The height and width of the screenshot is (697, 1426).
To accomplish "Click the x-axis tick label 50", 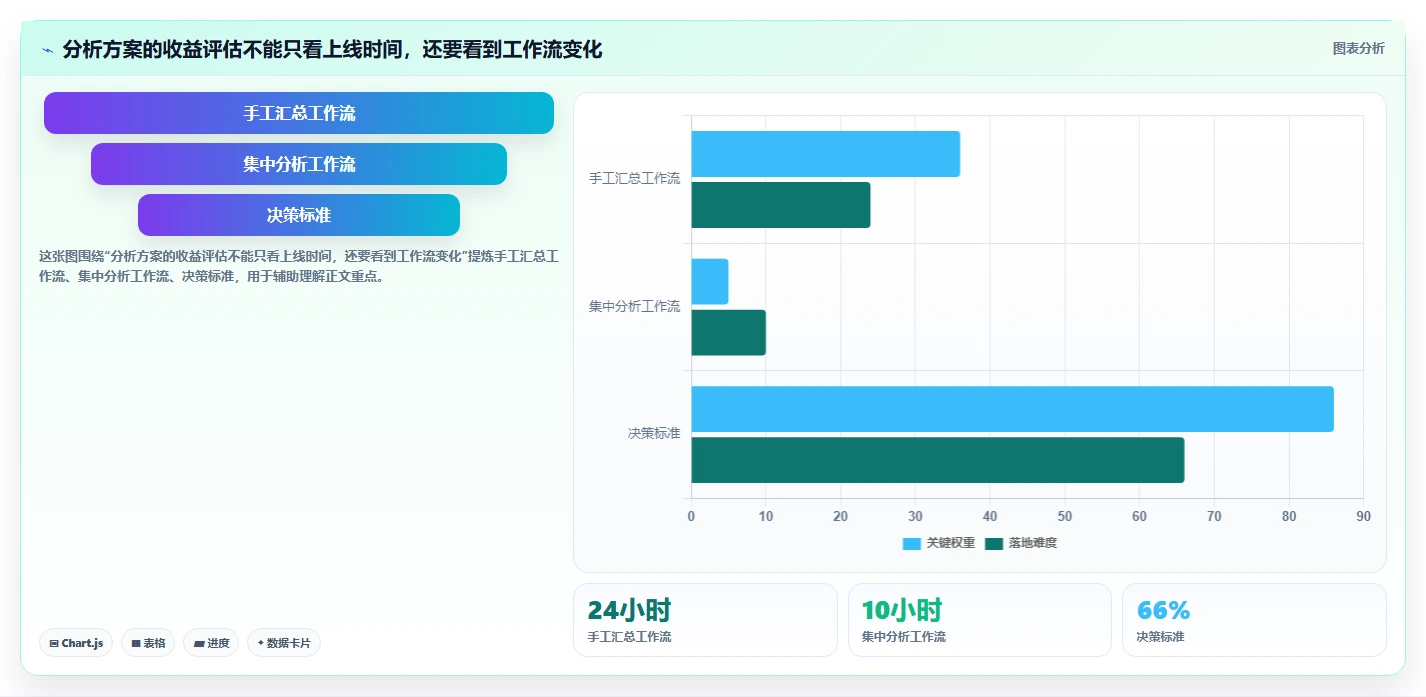I will tap(1064, 516).
